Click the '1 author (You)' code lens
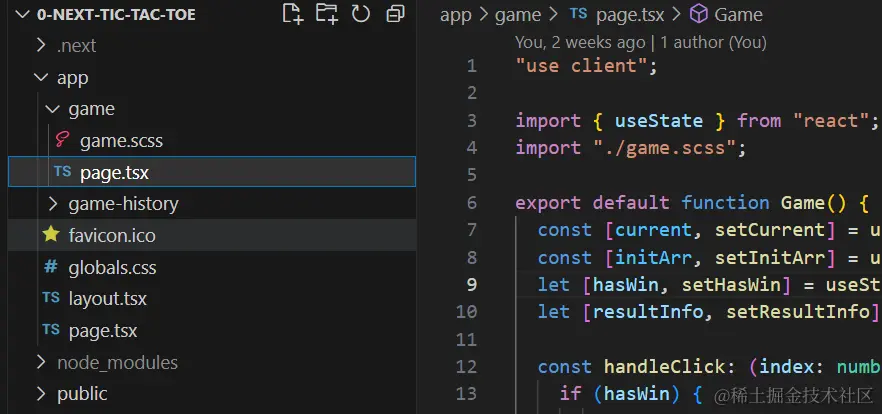The height and width of the screenshot is (414, 882). pyautogui.click(x=713, y=42)
